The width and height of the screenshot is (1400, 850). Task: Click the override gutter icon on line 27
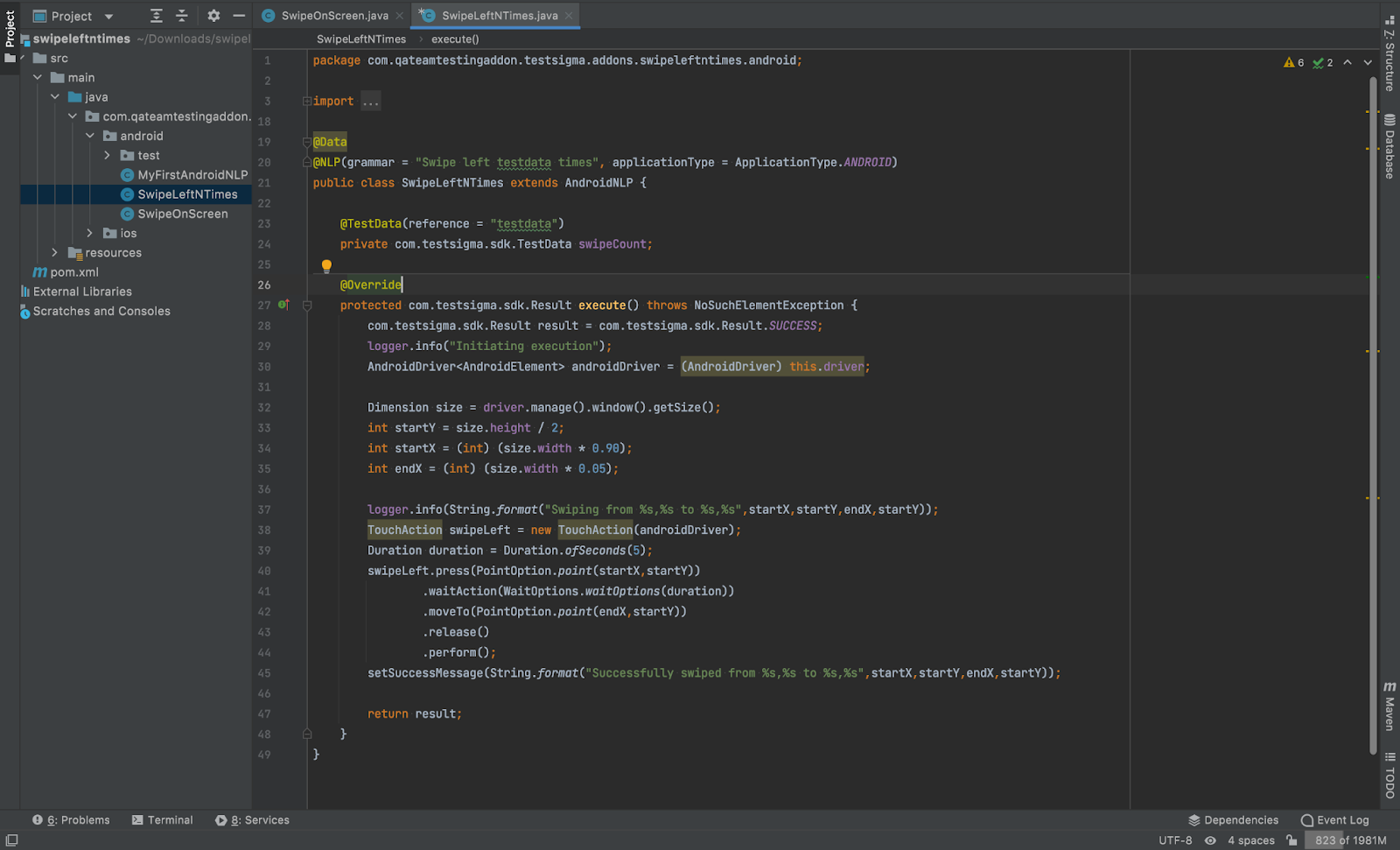(x=283, y=305)
